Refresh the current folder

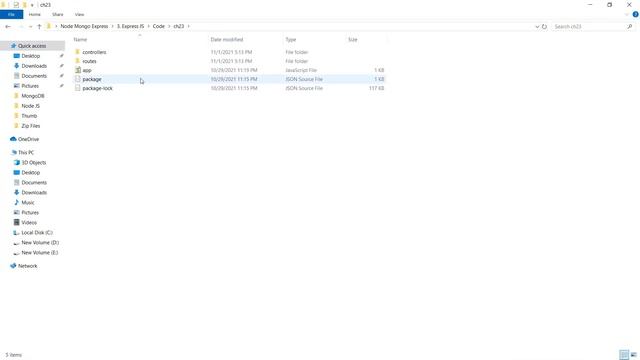[x=544, y=27]
